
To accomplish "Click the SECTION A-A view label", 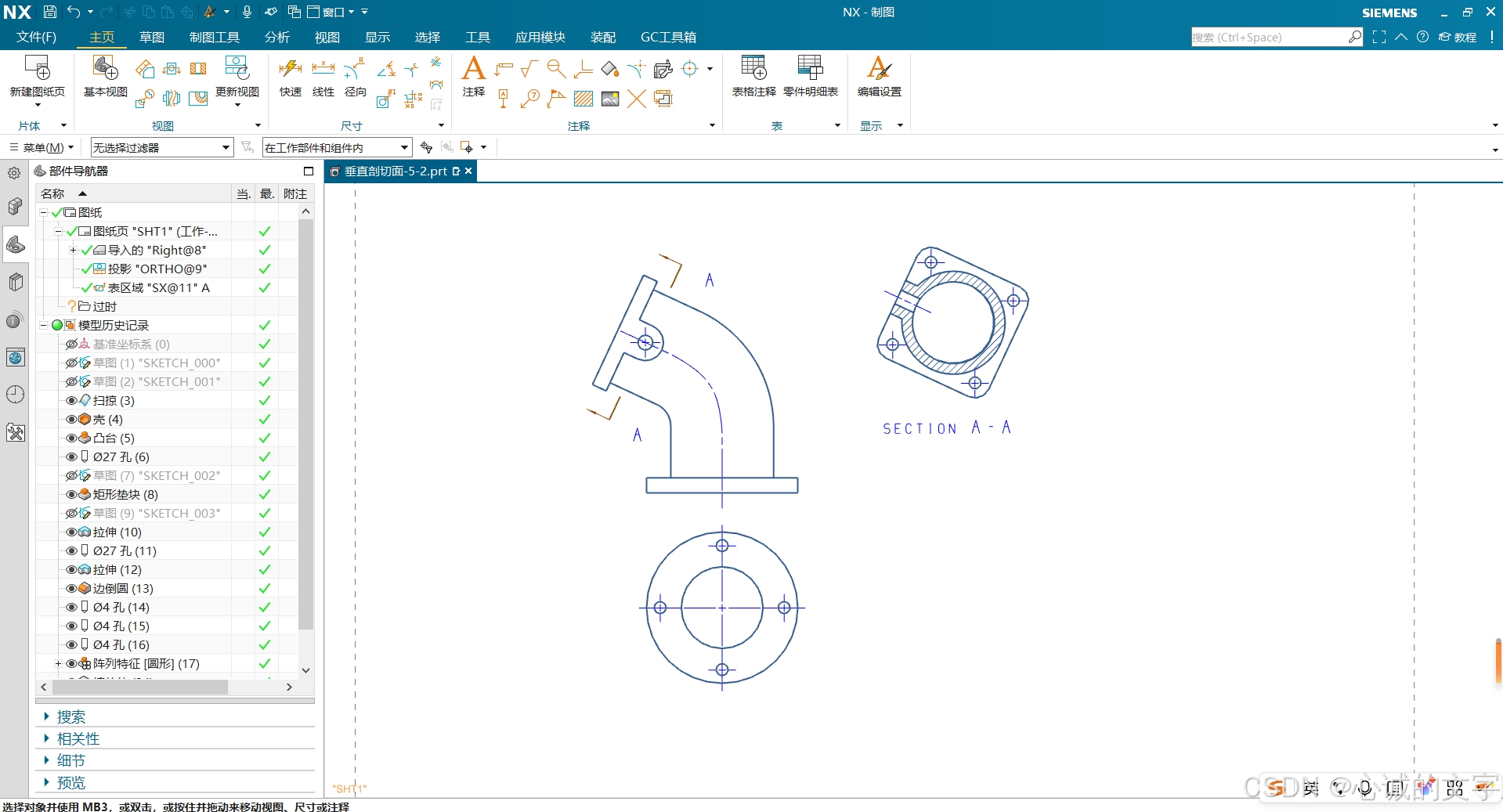I will 946,428.
